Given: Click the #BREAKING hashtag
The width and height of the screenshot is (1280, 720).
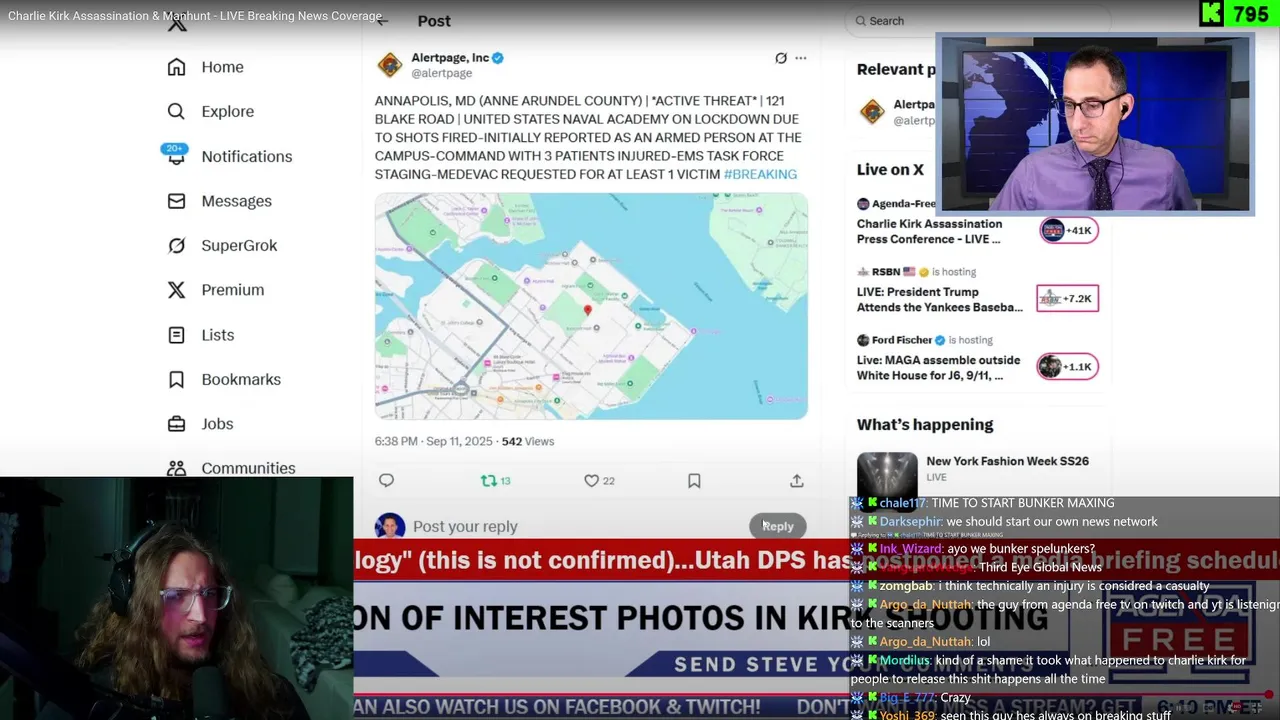Looking at the screenshot, I should [760, 174].
